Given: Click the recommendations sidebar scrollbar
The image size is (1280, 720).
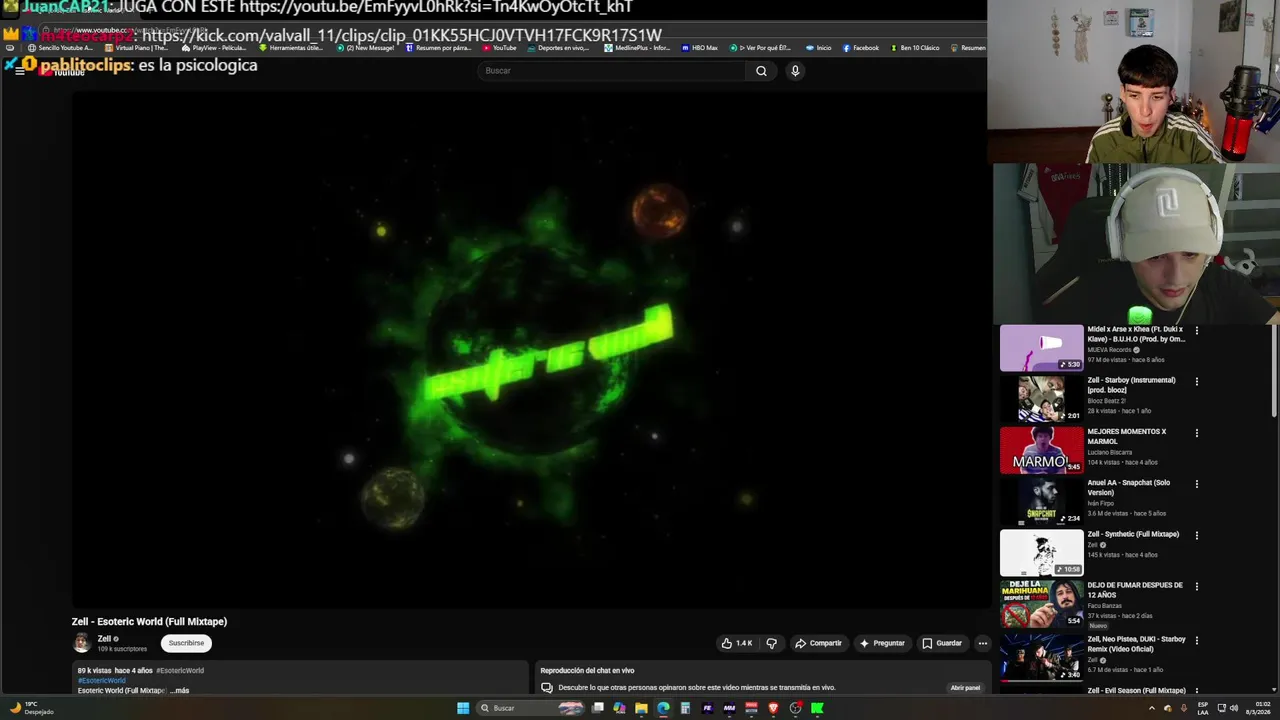Looking at the screenshot, I should coord(1274,370).
